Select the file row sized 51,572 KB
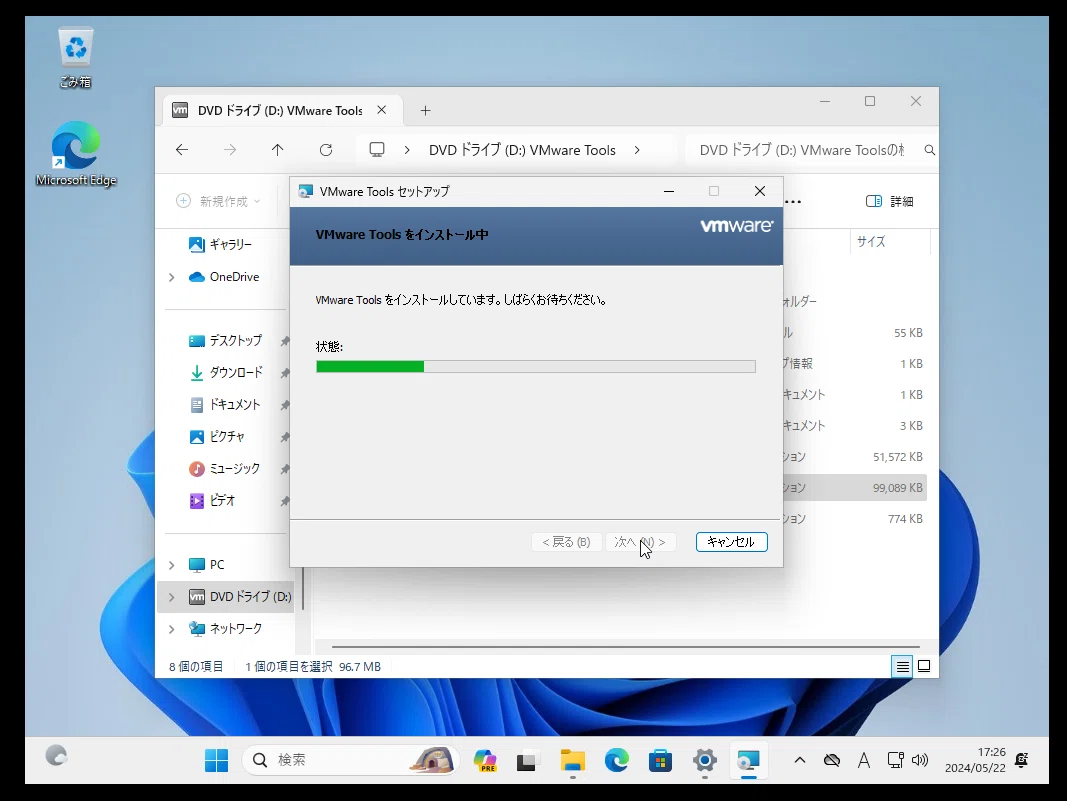This screenshot has width=1067, height=801. coord(855,457)
